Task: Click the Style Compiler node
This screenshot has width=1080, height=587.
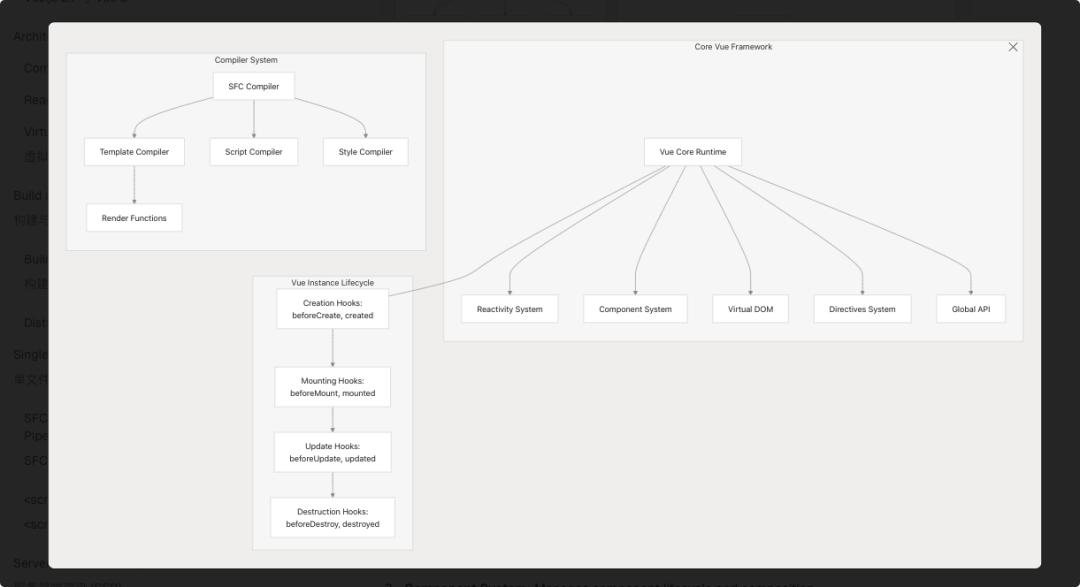Action: pyautogui.click(x=366, y=152)
